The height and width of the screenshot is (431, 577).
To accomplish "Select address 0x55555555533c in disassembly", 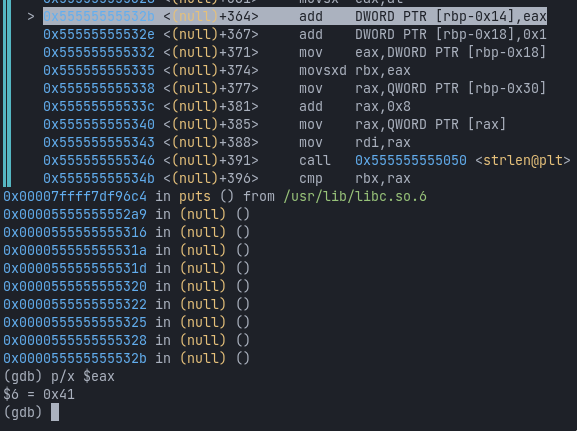I will [99, 107].
